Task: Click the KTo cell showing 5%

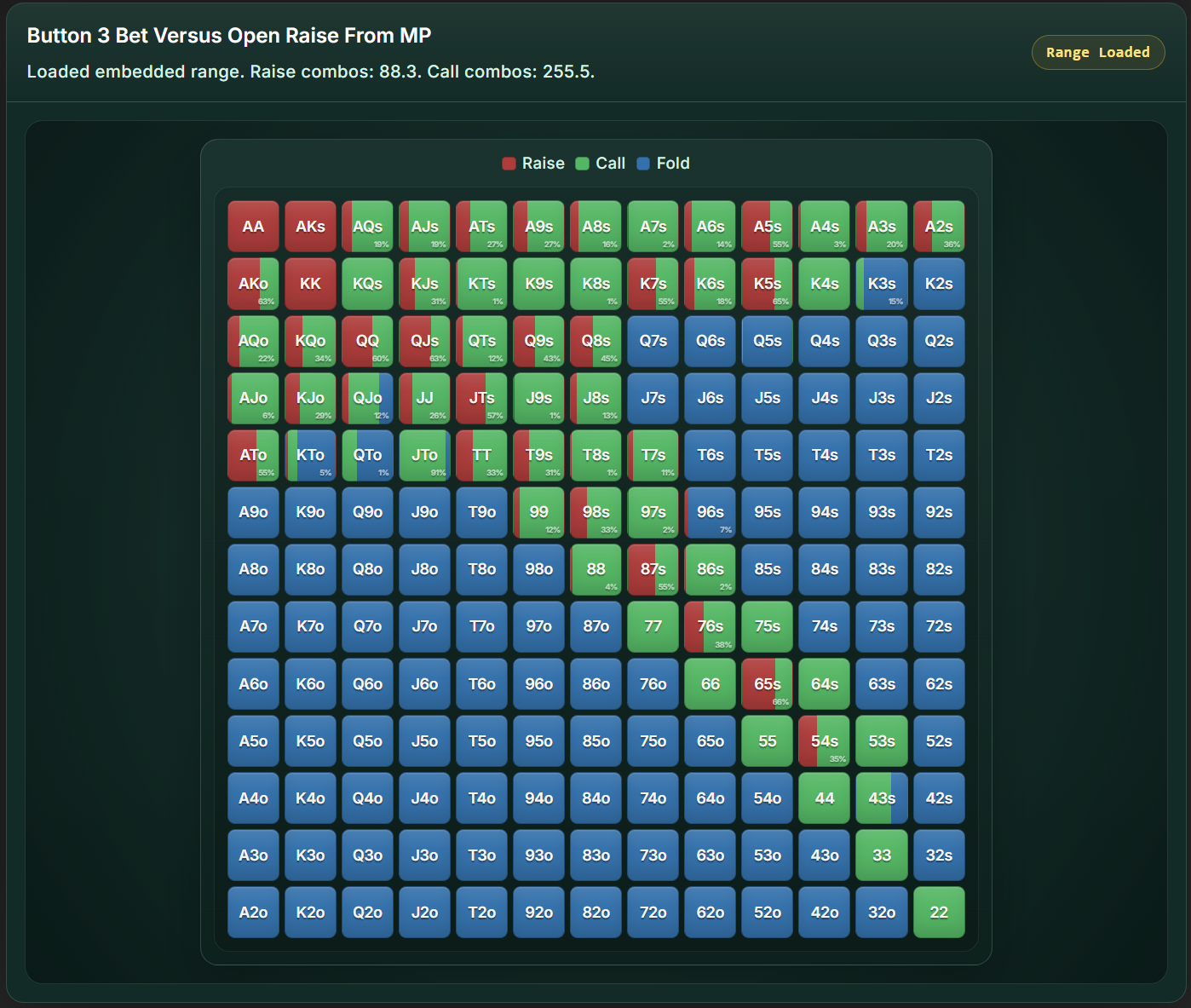Action: tap(310, 455)
